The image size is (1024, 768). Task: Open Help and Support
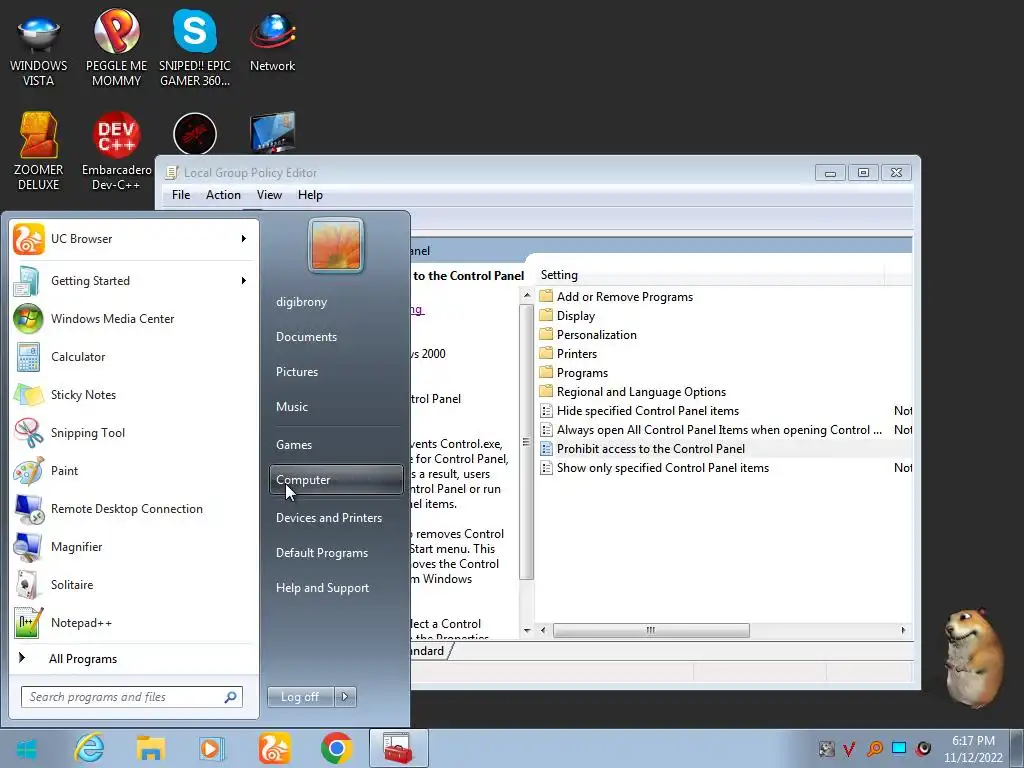336,588
